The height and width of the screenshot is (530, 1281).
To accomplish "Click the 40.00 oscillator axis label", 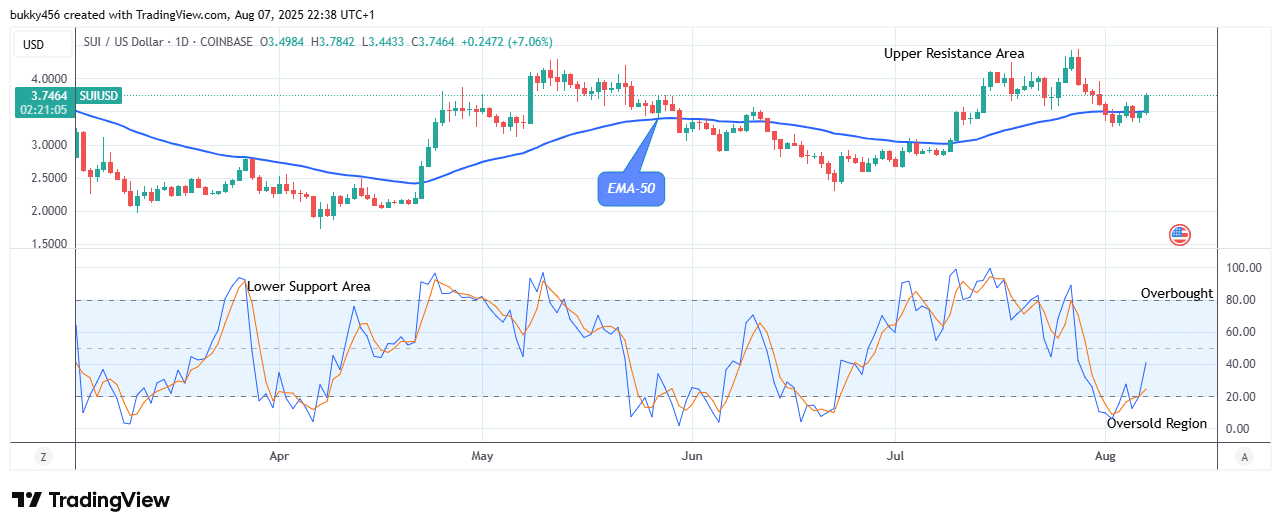I will pos(1240,364).
